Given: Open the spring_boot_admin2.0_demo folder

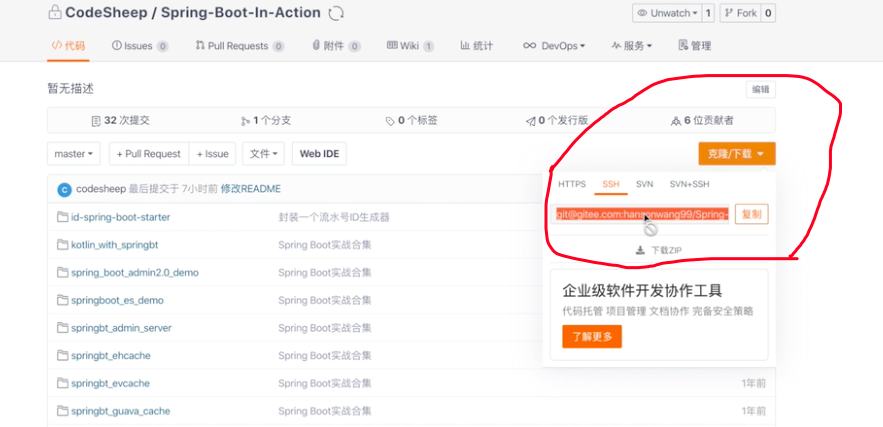Looking at the screenshot, I should [135, 272].
